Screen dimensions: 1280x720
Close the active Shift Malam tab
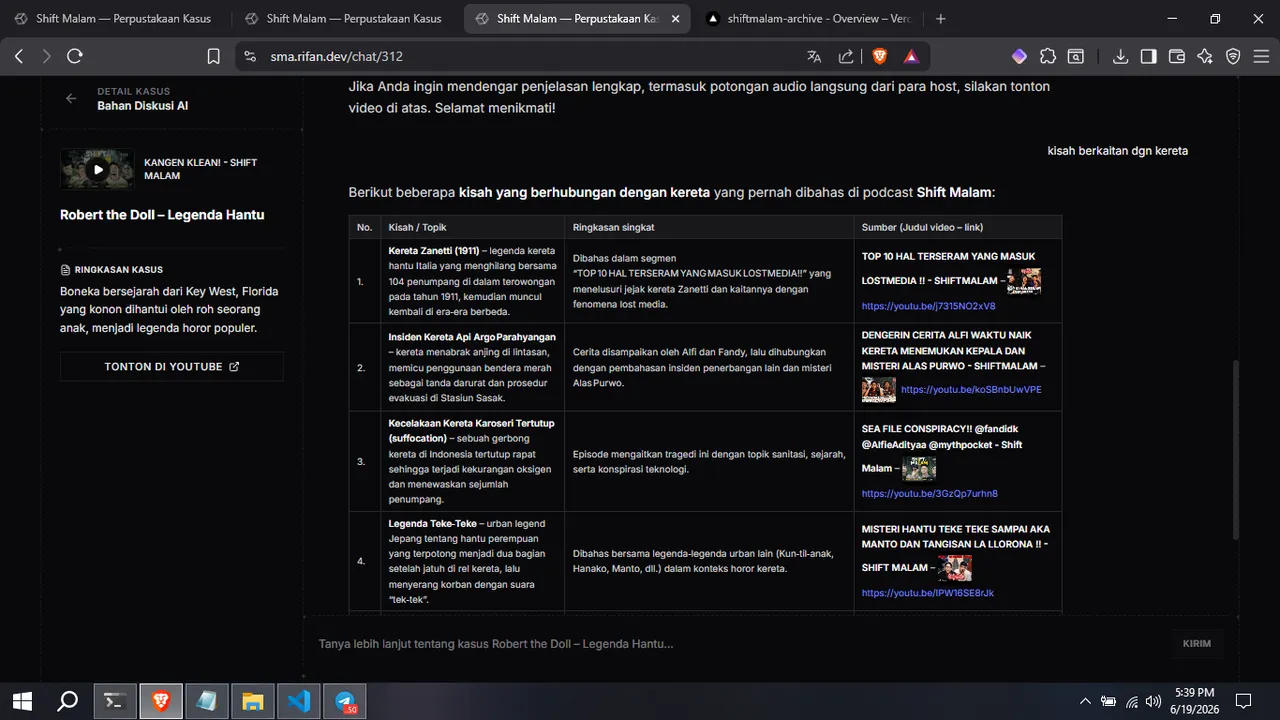(676, 19)
